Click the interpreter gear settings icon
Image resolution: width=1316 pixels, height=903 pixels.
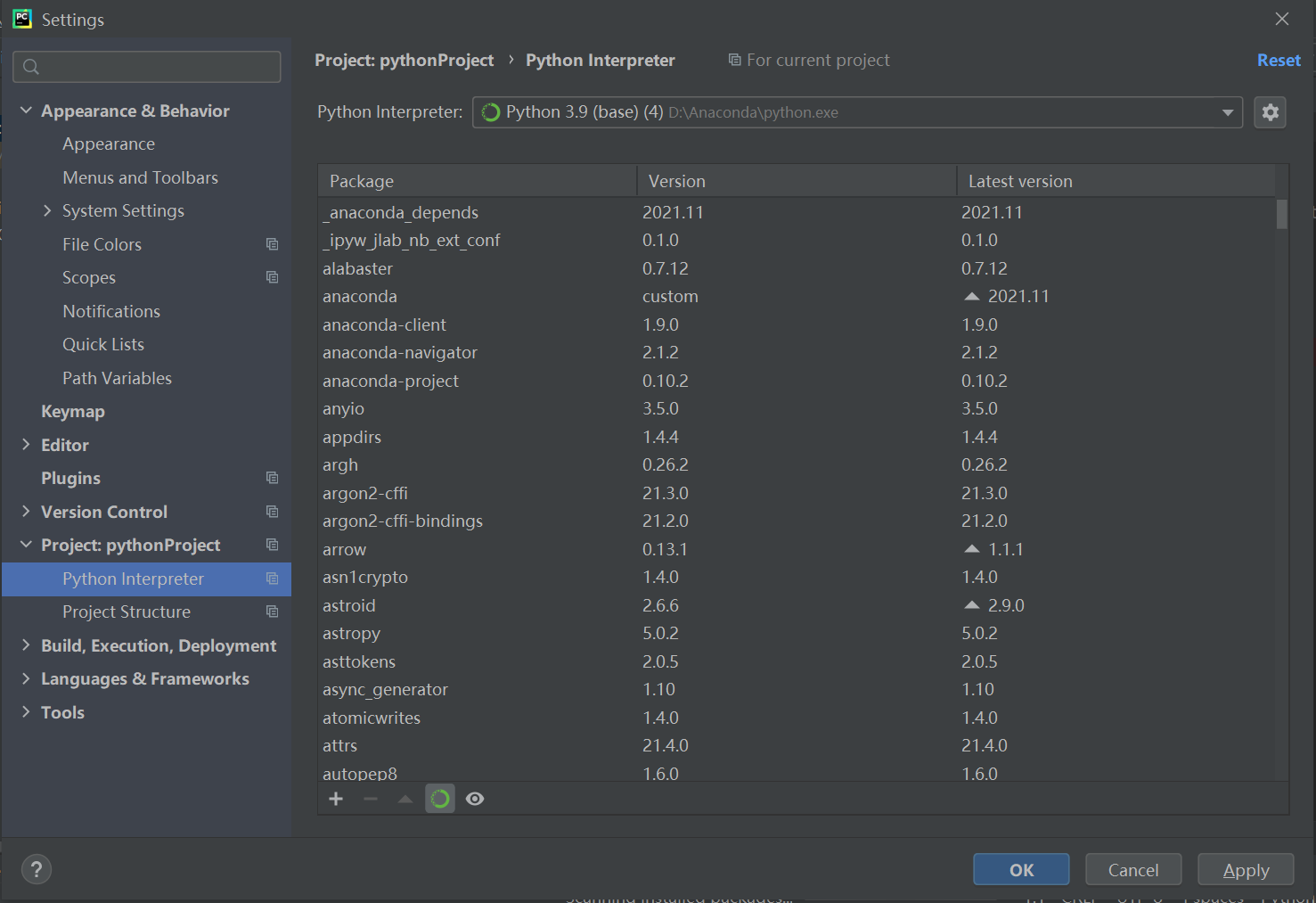[x=1270, y=112]
